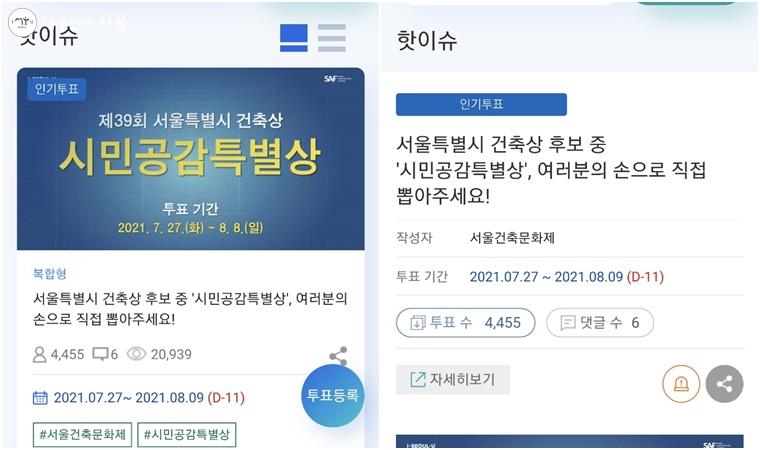The image size is (760, 450).
Task: Click 투표 수 4,455 pill
Action: click(x=465, y=322)
